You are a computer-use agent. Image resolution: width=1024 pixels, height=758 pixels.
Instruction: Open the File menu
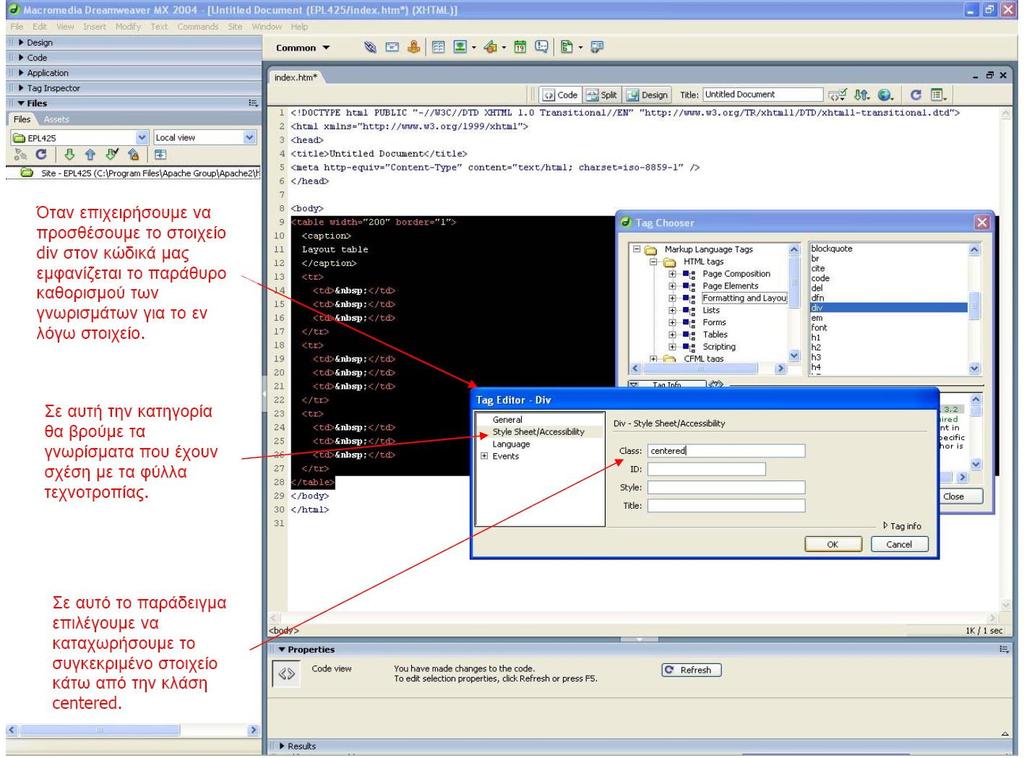tap(17, 27)
